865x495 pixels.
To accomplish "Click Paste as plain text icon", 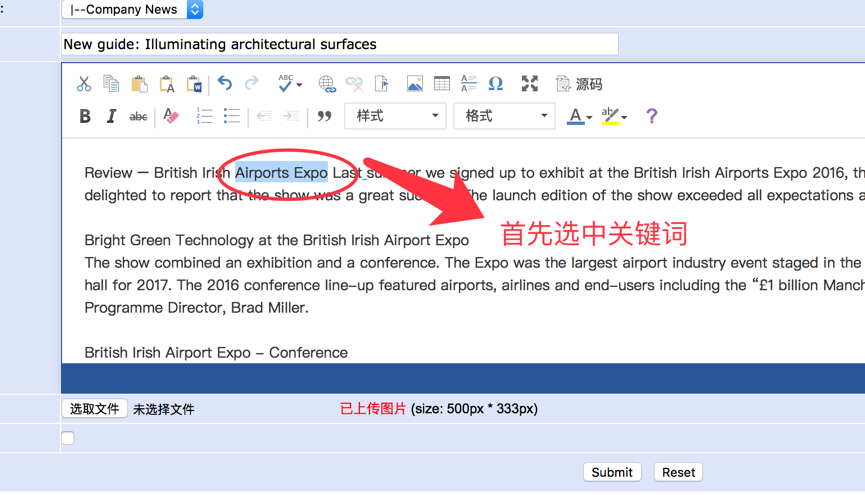I will tap(167, 84).
